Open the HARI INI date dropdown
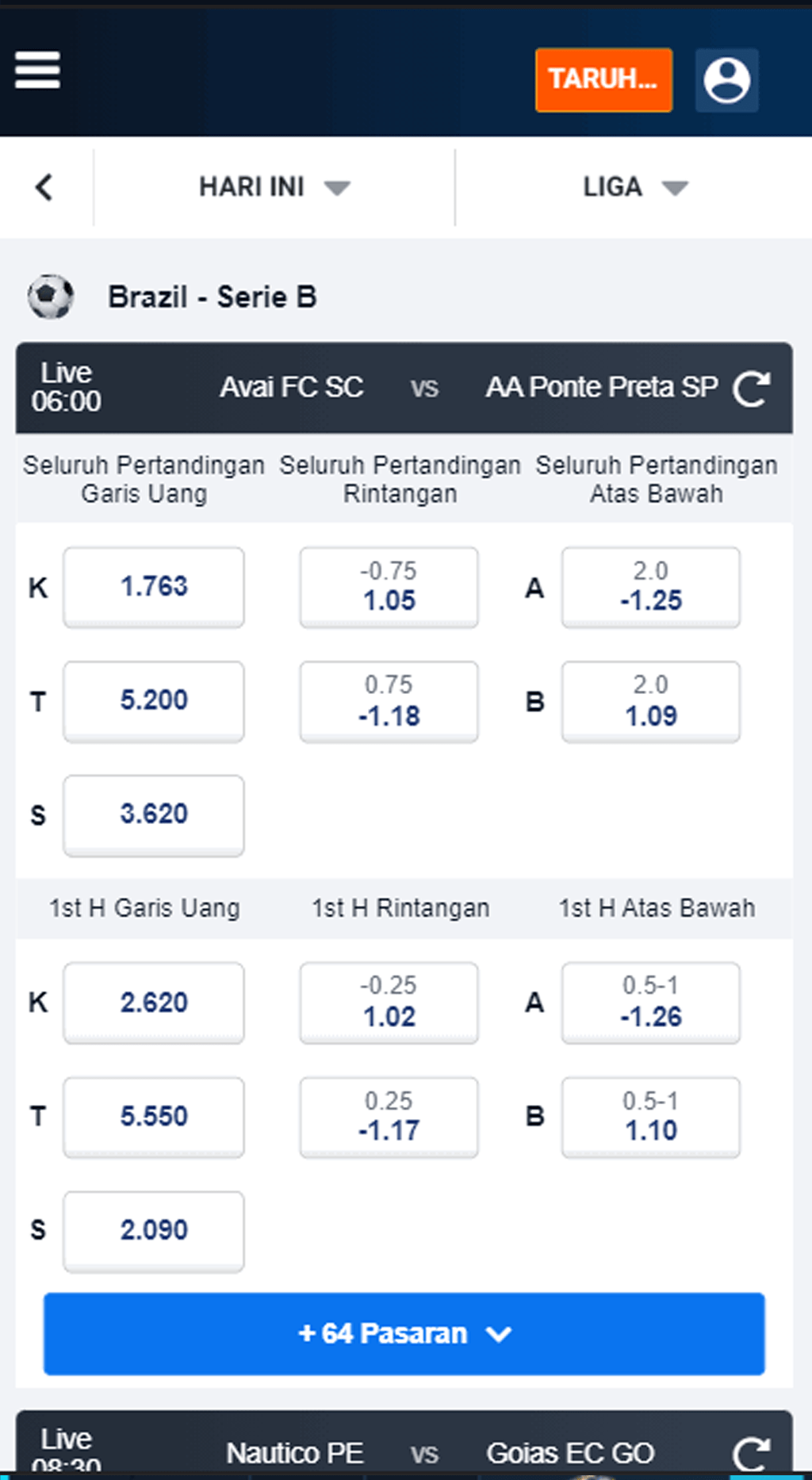The image size is (812, 1480). [274, 187]
